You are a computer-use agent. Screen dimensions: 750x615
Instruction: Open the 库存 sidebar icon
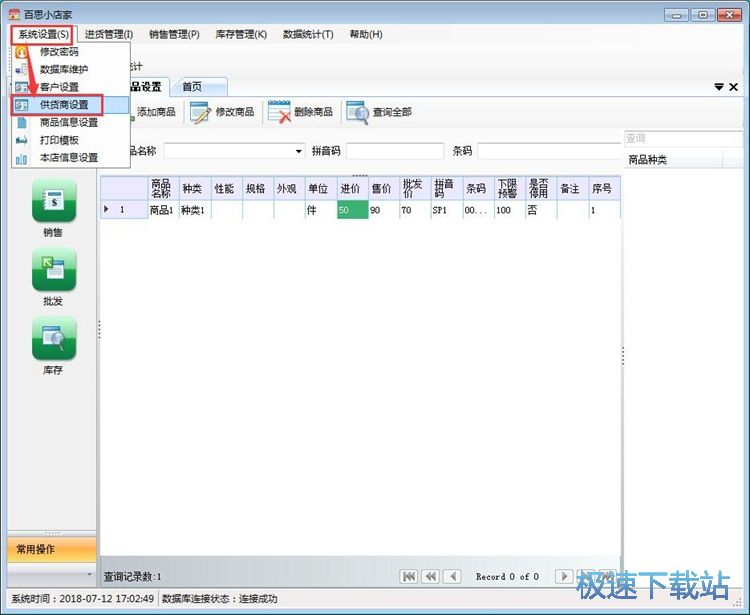[54, 338]
